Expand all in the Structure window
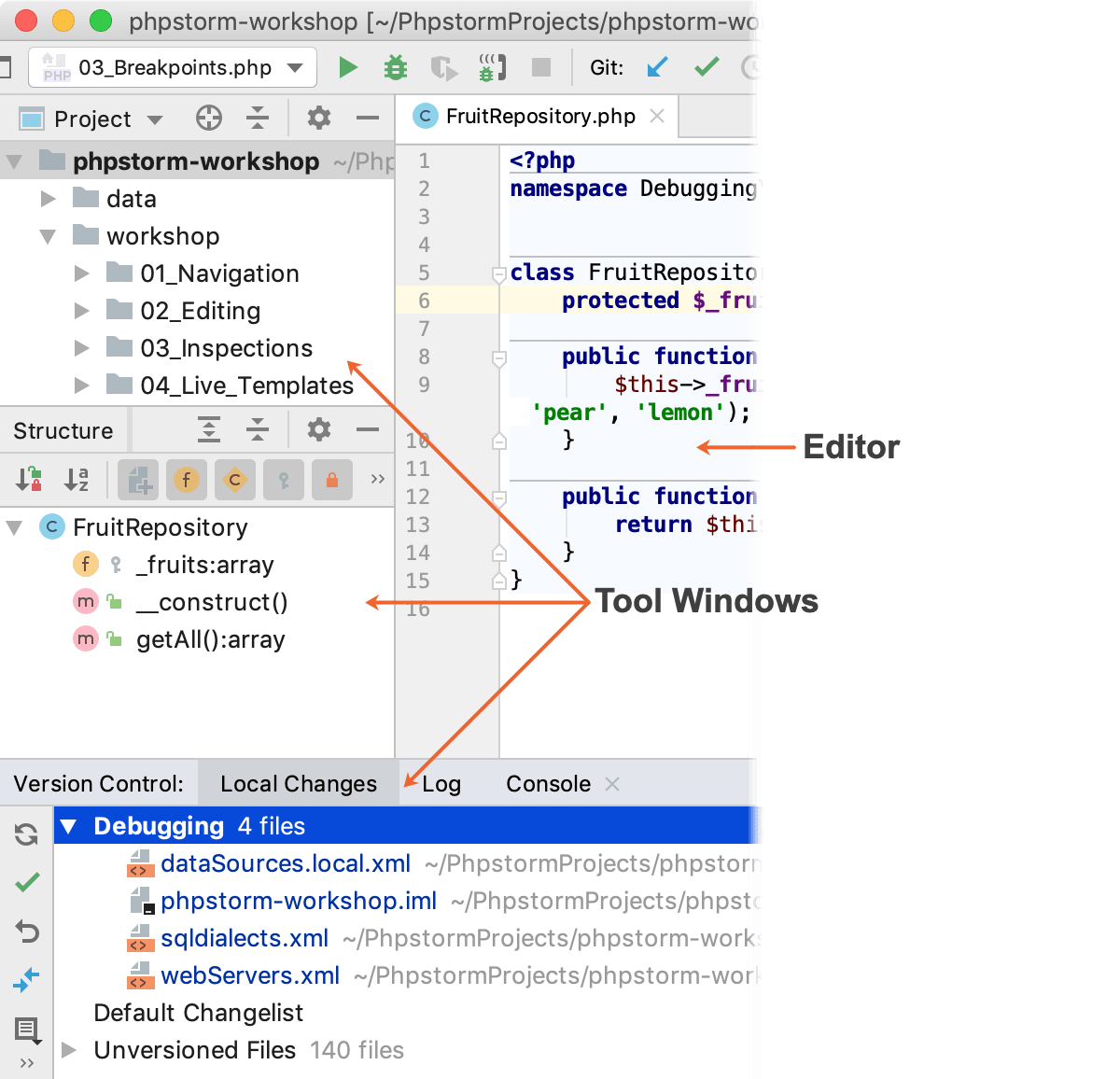 (209, 429)
